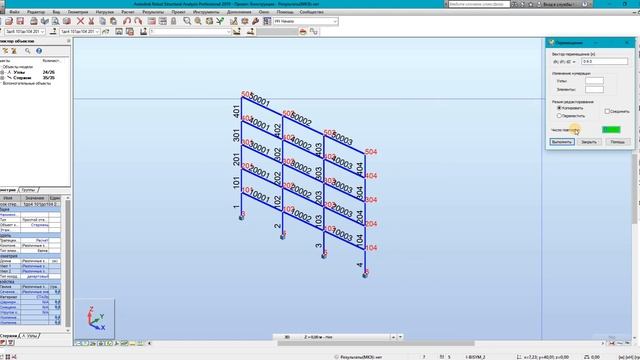This screenshot has width=640, height=360.
Task: Click the second filter icon in Object Inspector
Action: tap(14, 51)
